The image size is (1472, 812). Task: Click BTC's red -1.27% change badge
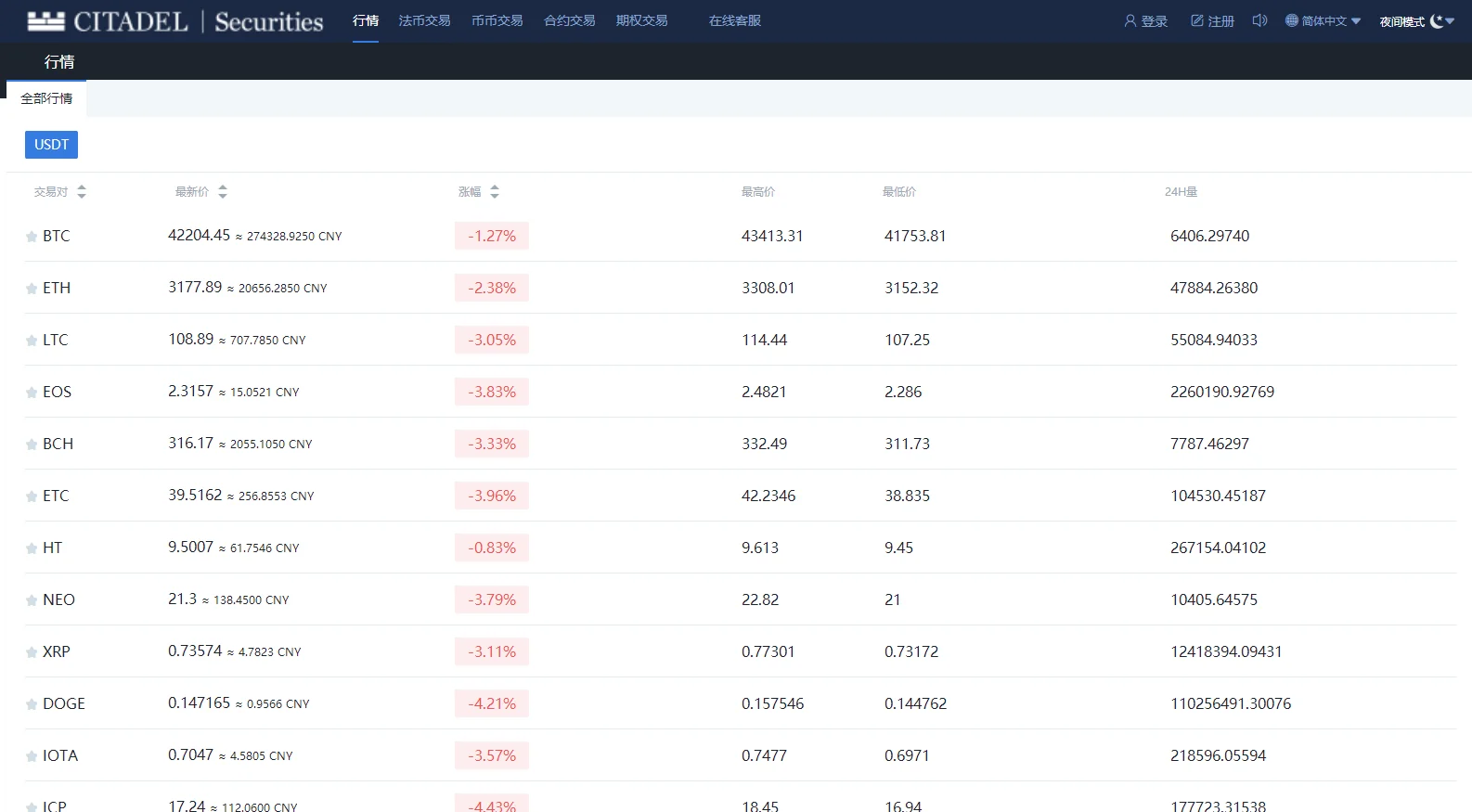492,236
